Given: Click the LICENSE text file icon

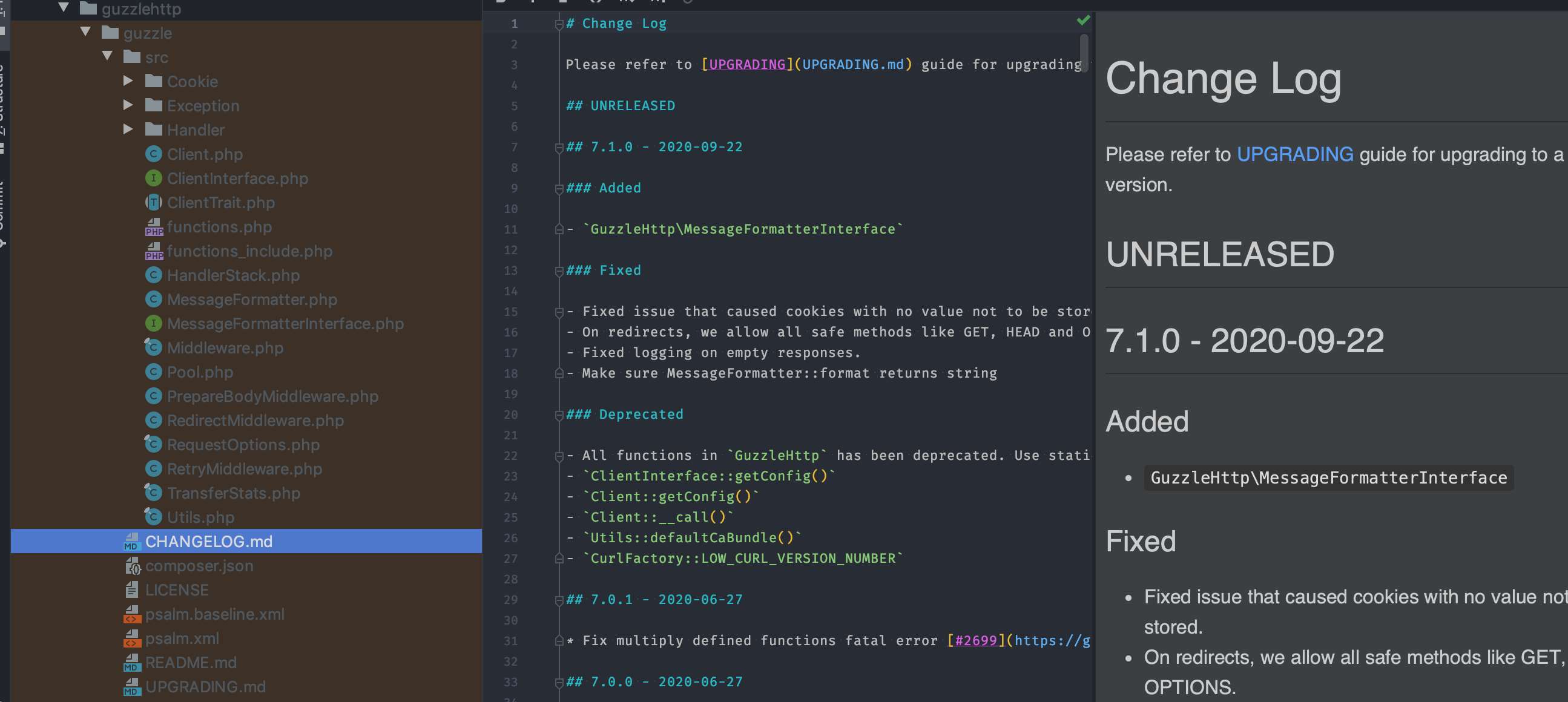Looking at the screenshot, I should tap(131, 590).
